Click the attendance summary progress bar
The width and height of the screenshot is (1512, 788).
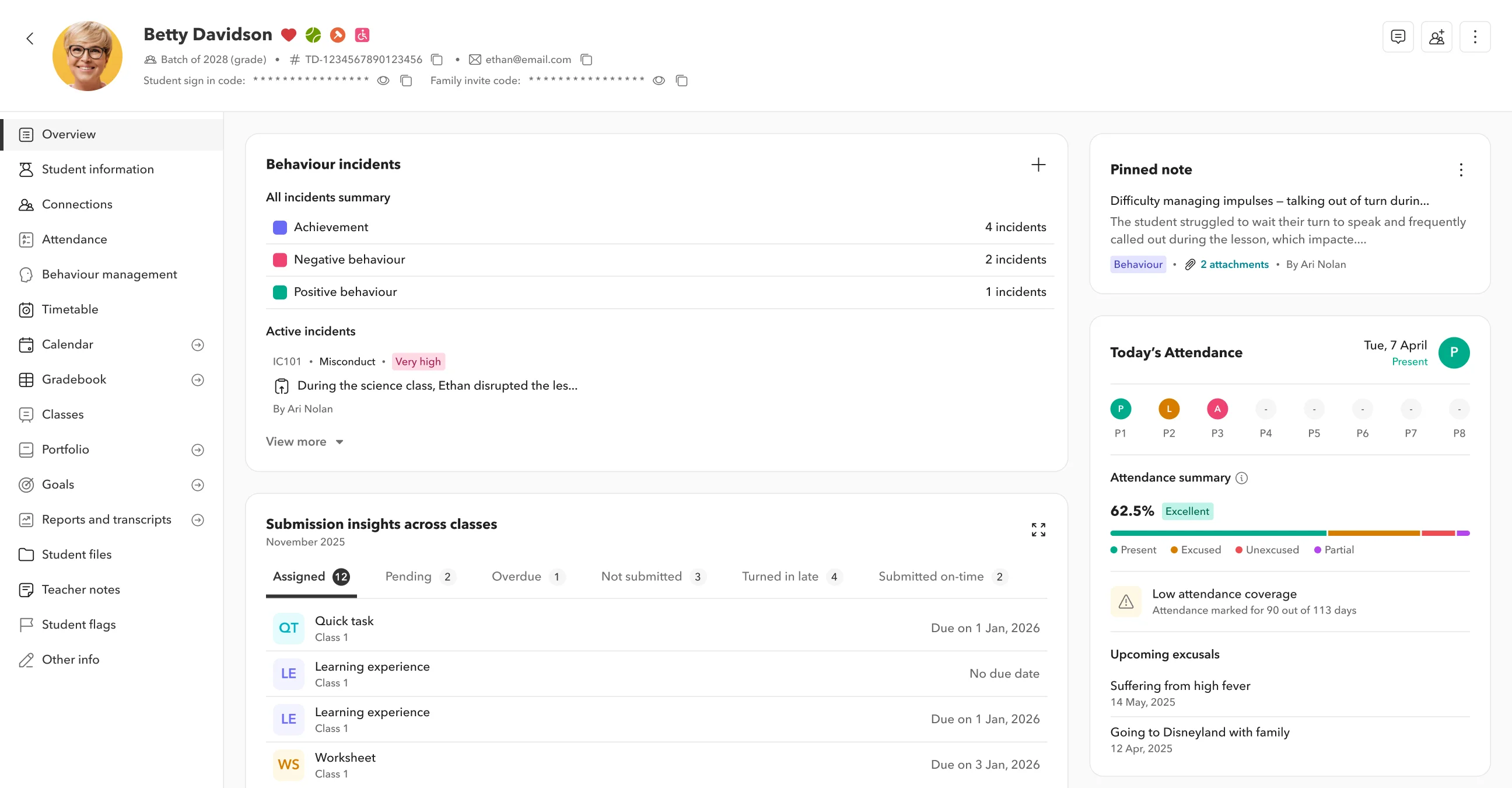pos(1289,533)
